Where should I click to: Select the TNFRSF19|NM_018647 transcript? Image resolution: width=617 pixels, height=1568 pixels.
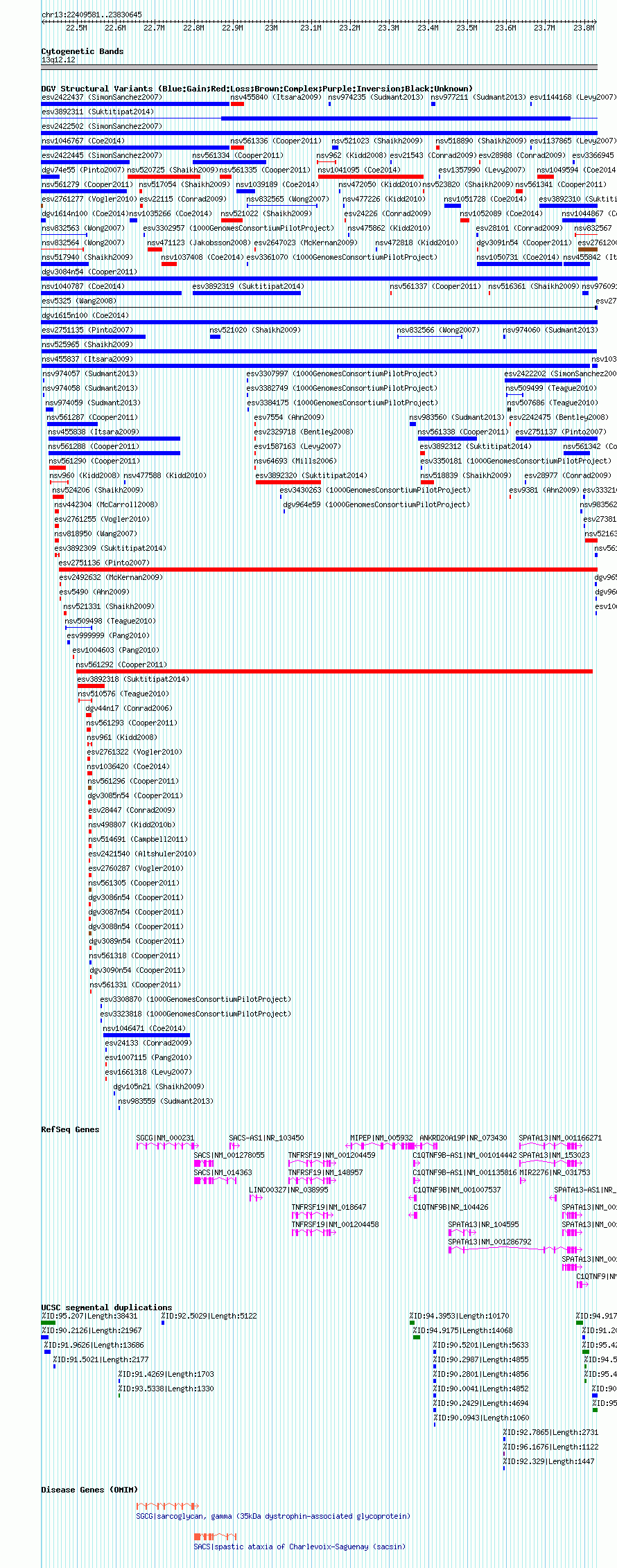click(x=329, y=1207)
